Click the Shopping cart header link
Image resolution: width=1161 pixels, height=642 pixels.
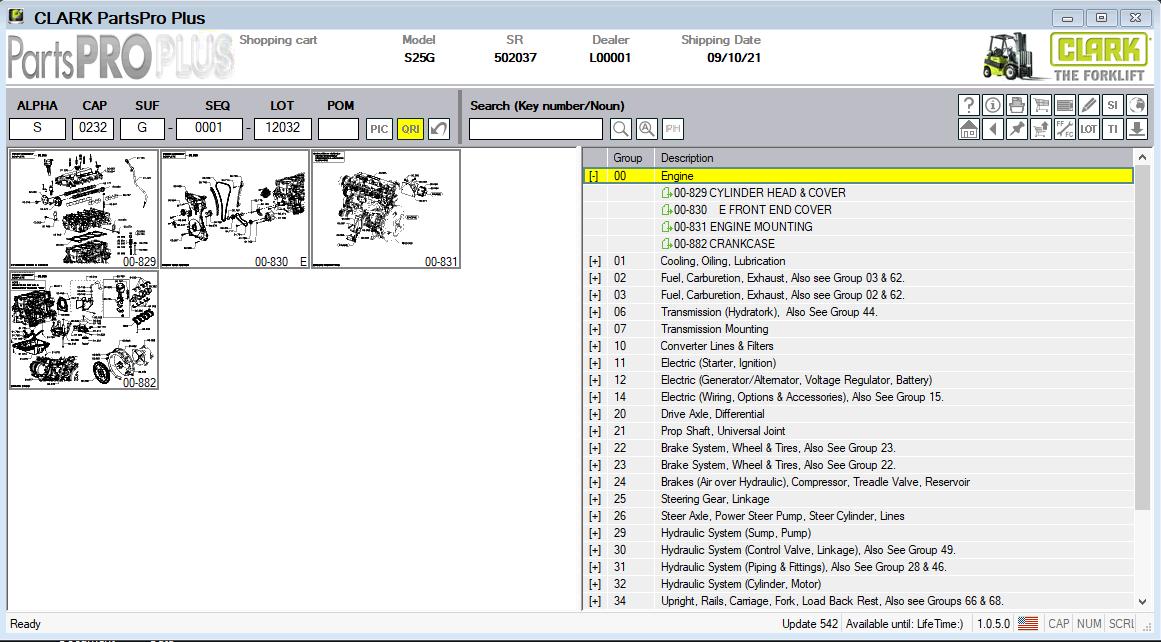click(278, 40)
